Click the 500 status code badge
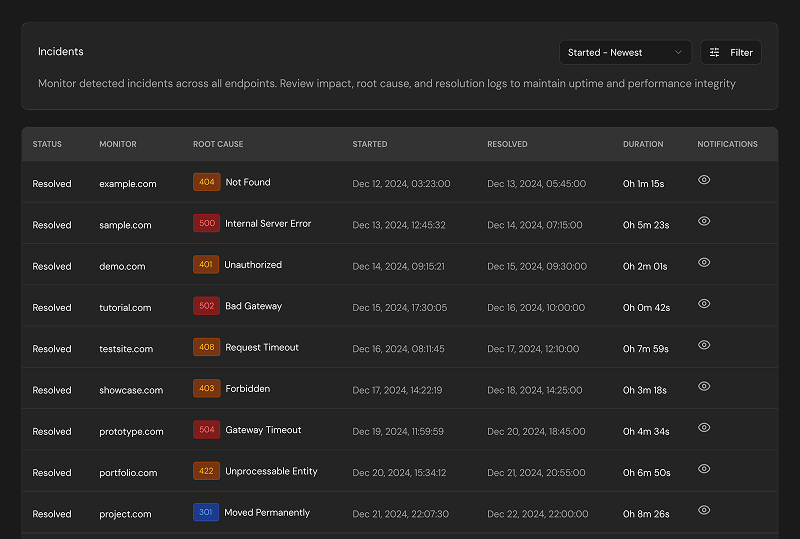 pos(207,224)
